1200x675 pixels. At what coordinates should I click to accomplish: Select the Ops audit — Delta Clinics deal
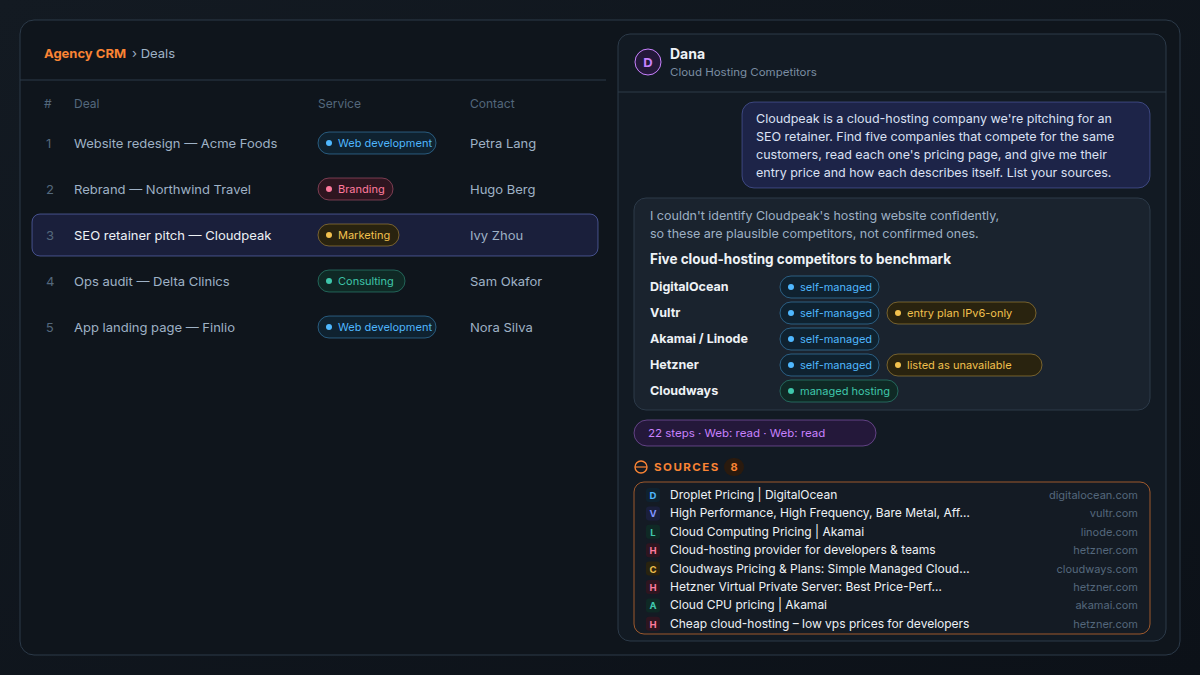315,281
